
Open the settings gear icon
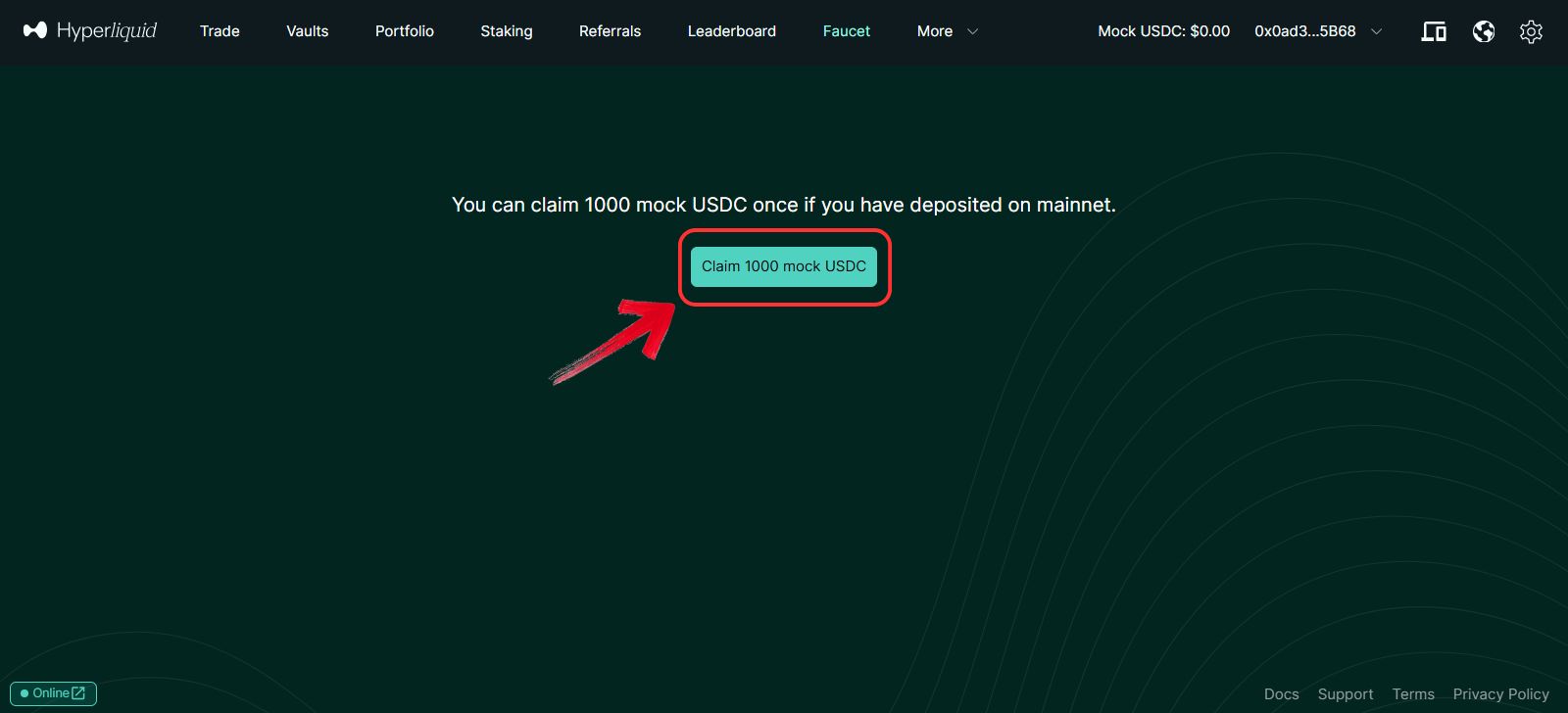[1531, 31]
